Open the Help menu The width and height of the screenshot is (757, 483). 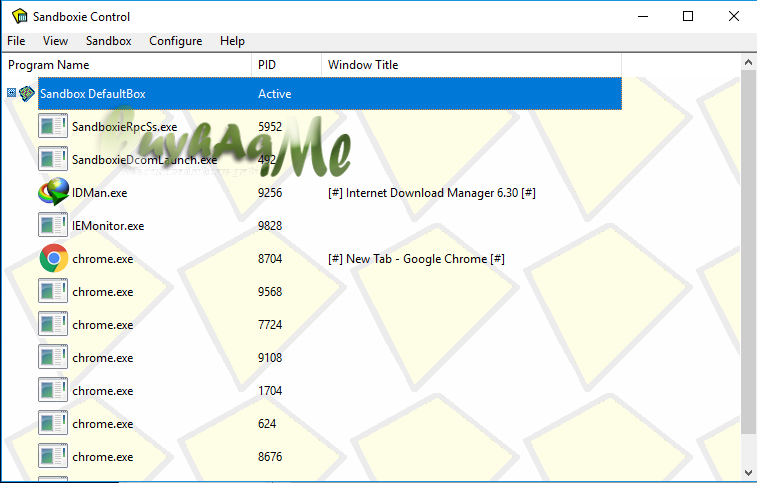click(232, 41)
